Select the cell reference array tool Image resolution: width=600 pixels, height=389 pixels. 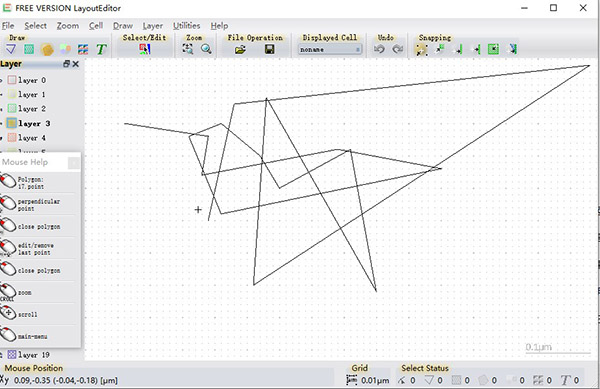pos(83,49)
